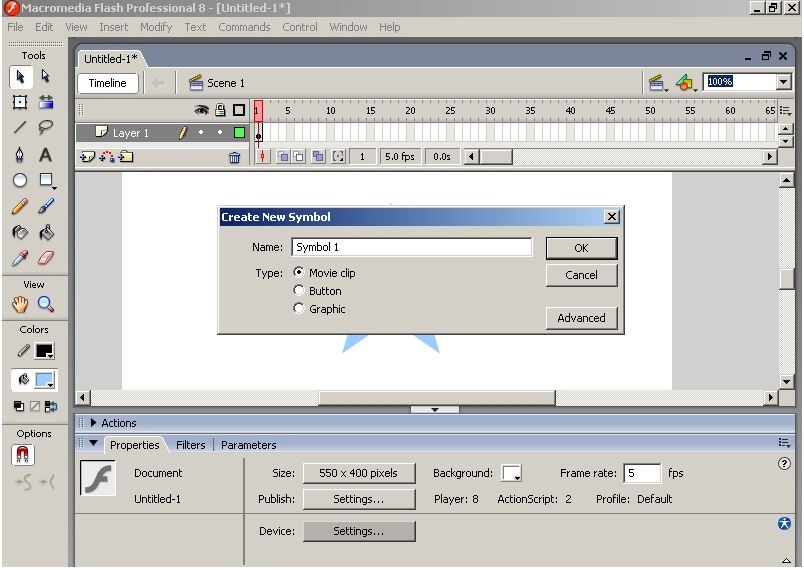Select the Selection arrow tool
The width and height of the screenshot is (804, 570).
pyautogui.click(x=20, y=76)
